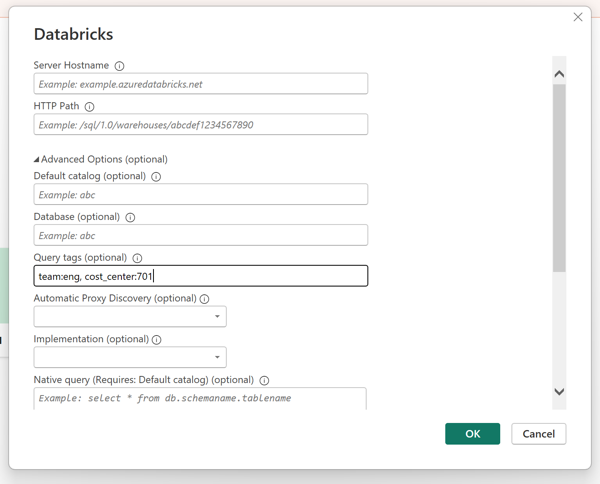Cancel the Databricks connection dialog
The height and width of the screenshot is (484, 600).
tap(539, 434)
